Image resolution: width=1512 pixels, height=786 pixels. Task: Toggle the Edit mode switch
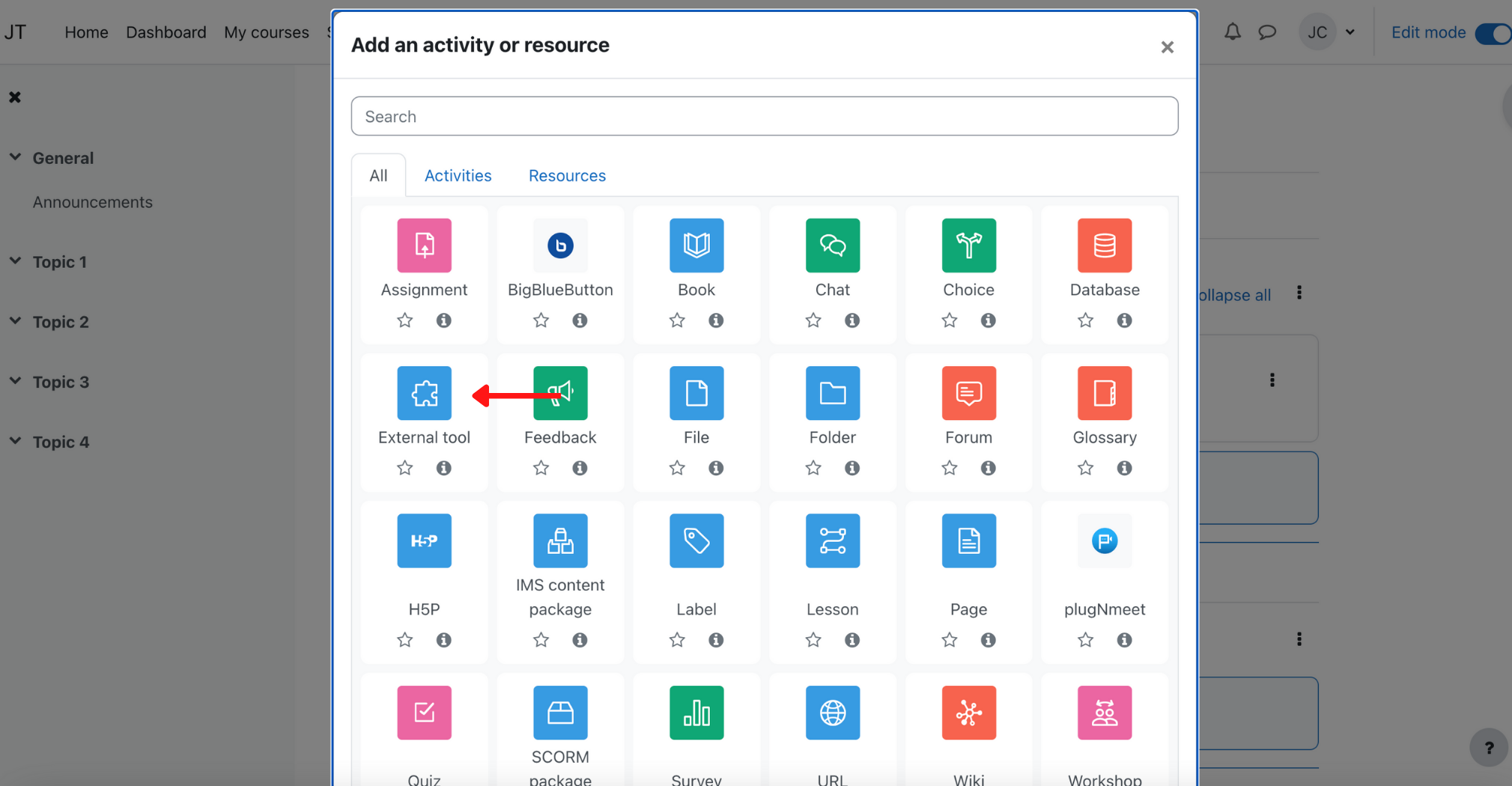[x=1493, y=34]
